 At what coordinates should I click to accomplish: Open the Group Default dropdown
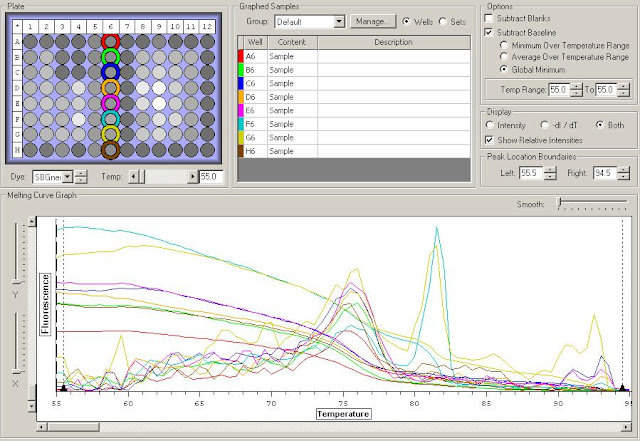(339, 22)
